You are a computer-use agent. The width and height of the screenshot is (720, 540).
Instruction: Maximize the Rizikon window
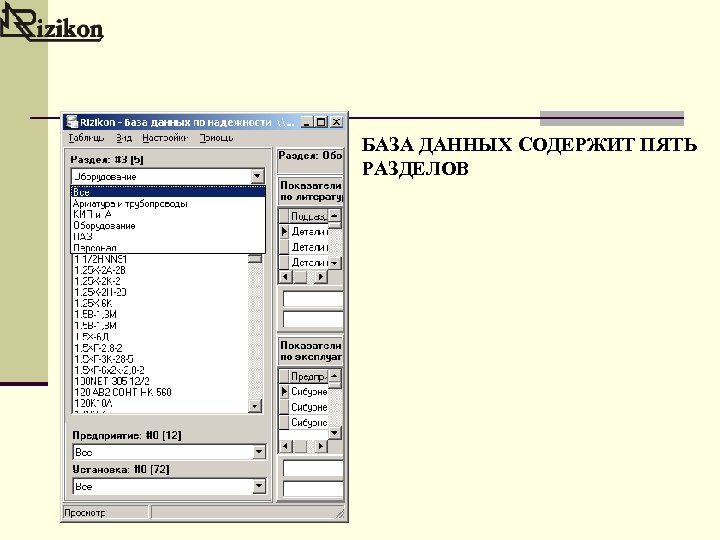tap(321, 122)
